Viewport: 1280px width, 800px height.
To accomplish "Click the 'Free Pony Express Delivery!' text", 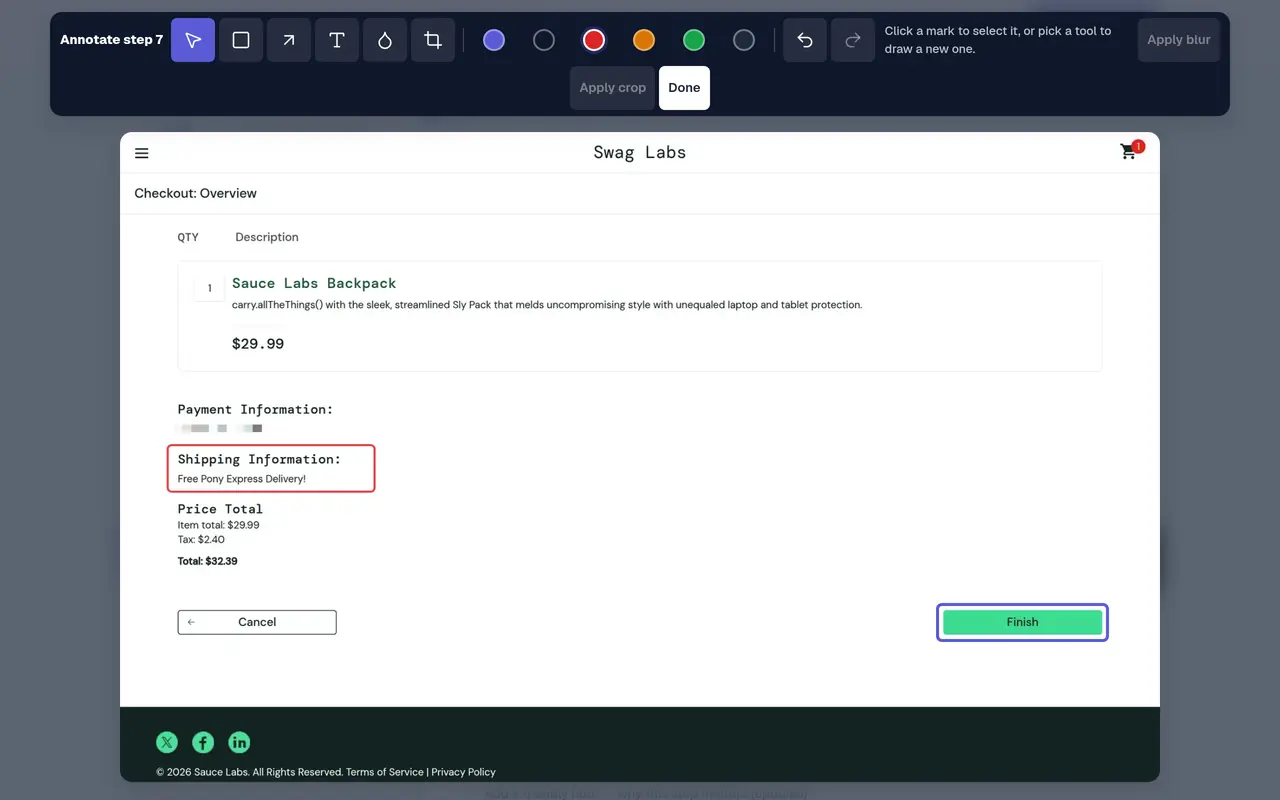I will [242, 479].
